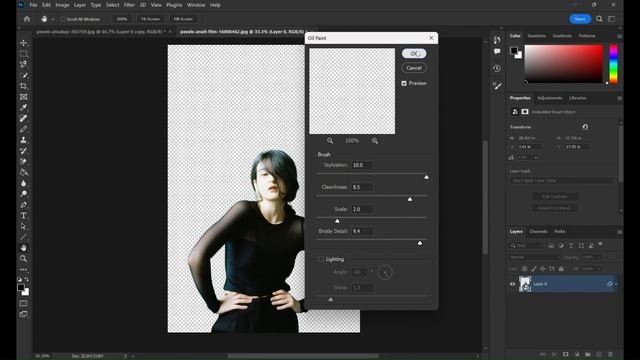Open the Image menu
Viewport: 640px width, 360px height.
pyautogui.click(x=62, y=5)
